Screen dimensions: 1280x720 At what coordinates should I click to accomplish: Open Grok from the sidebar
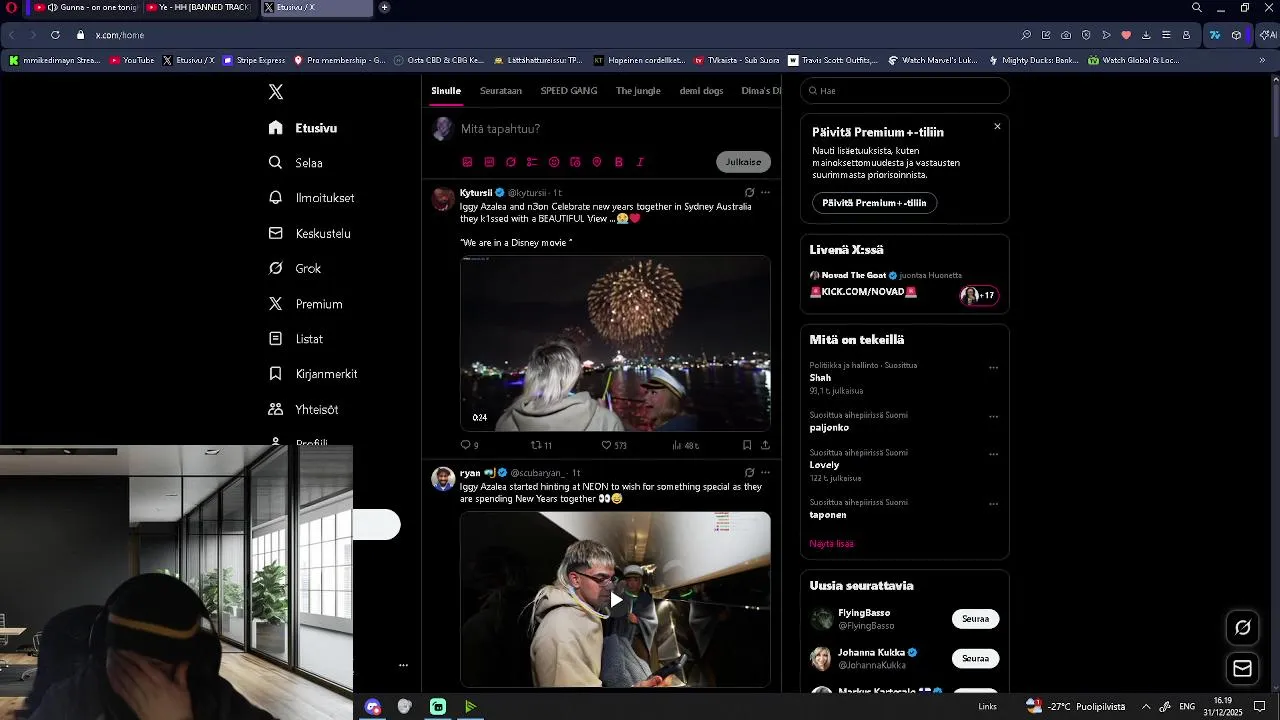pos(295,268)
